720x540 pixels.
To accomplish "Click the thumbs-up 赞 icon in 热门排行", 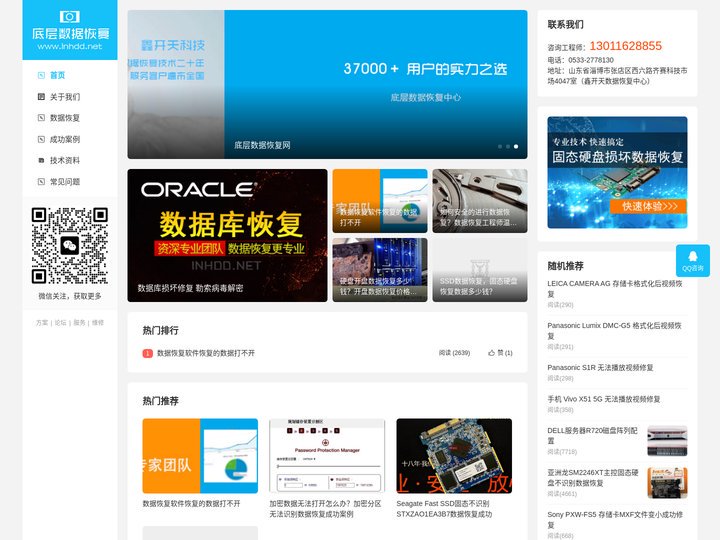I will point(491,353).
